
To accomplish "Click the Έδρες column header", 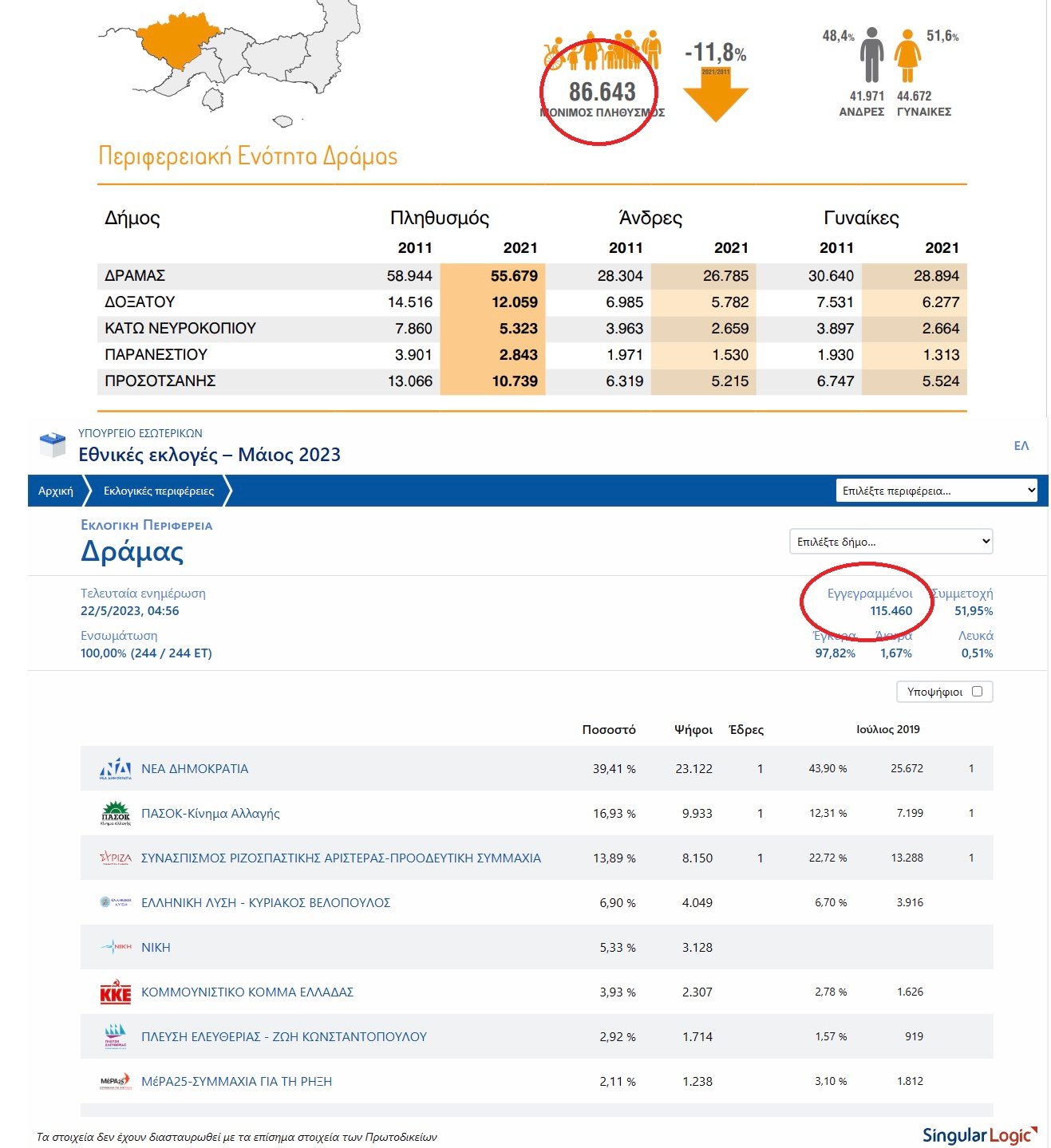I will [x=746, y=729].
